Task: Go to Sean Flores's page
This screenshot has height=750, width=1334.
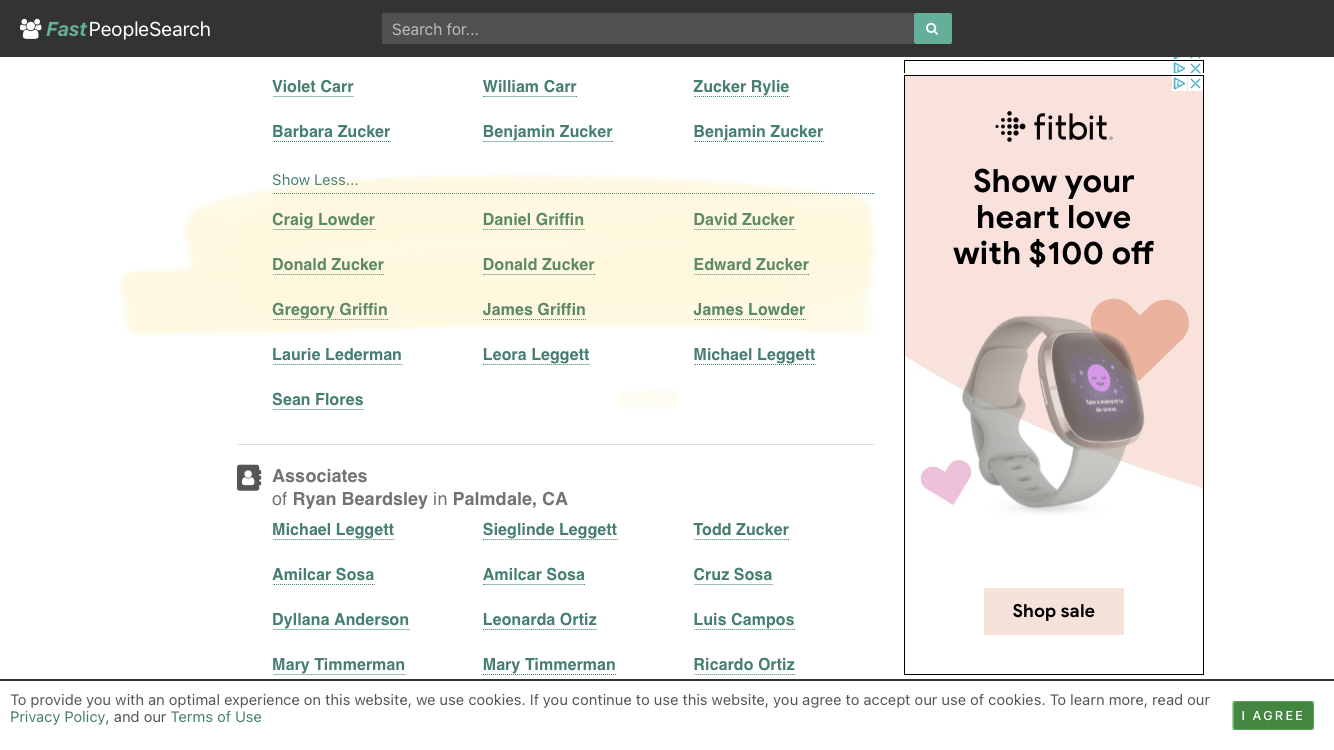Action: pos(318,400)
